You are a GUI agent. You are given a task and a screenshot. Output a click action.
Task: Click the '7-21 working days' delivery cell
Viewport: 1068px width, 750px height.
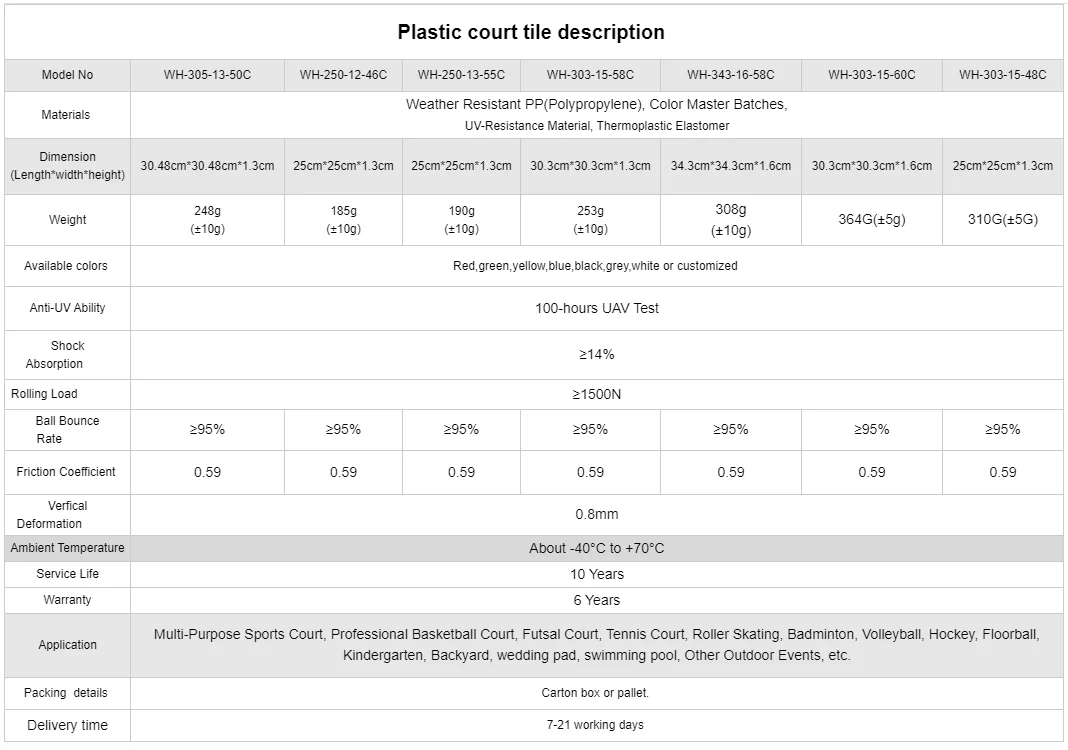click(595, 725)
